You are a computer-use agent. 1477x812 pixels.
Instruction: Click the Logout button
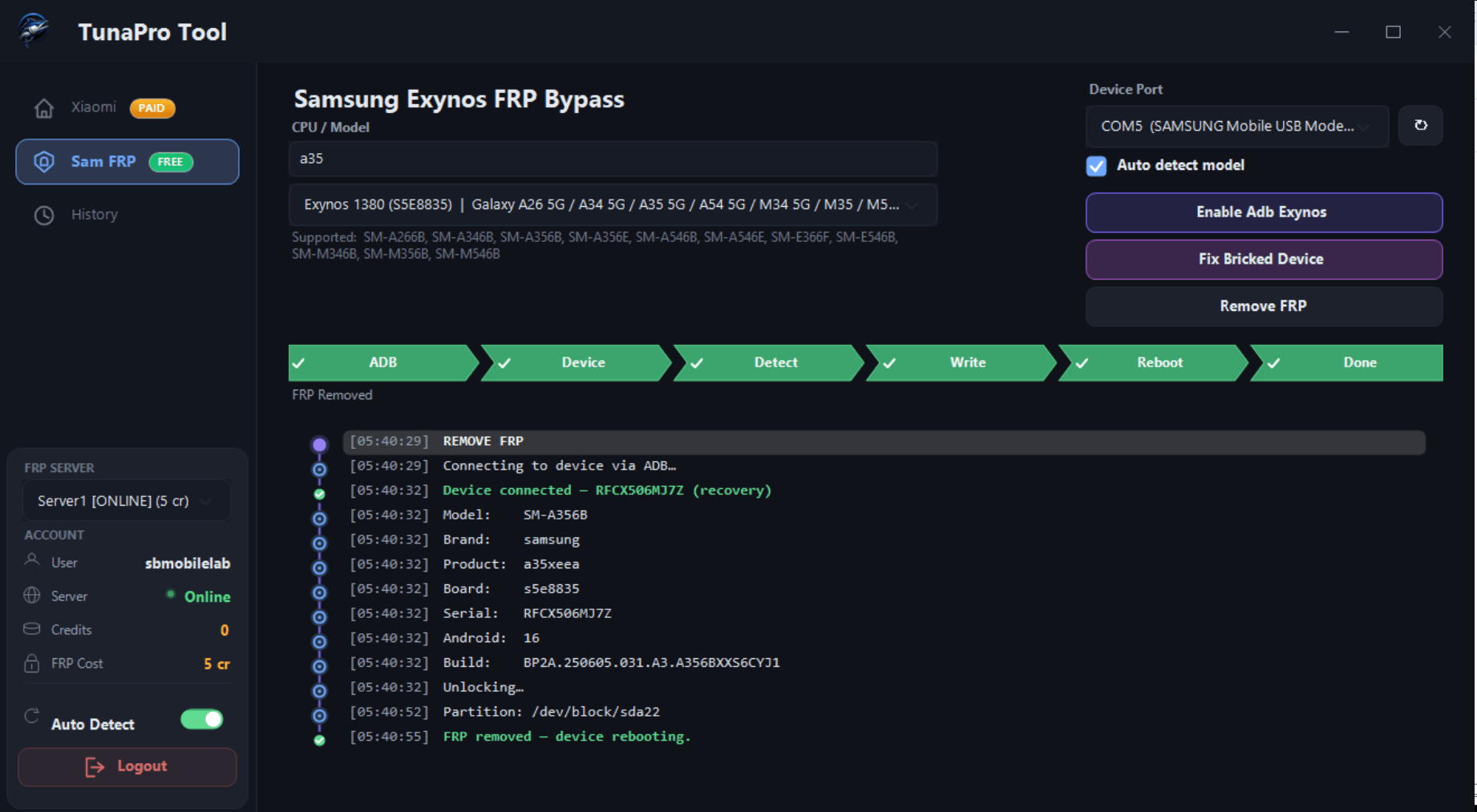pyautogui.click(x=127, y=767)
